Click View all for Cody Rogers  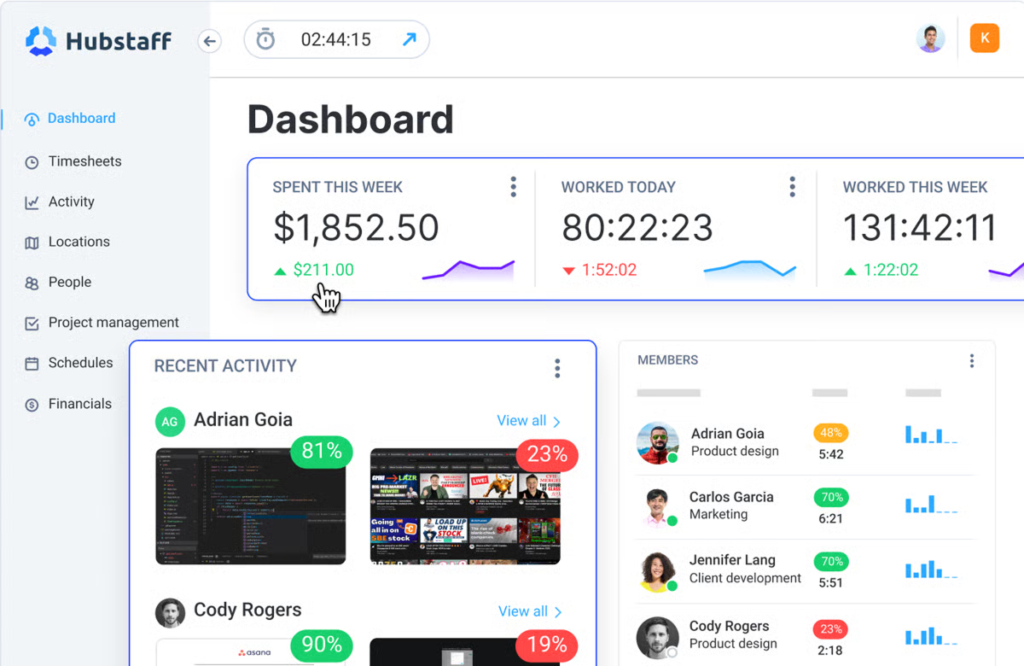[x=528, y=611]
